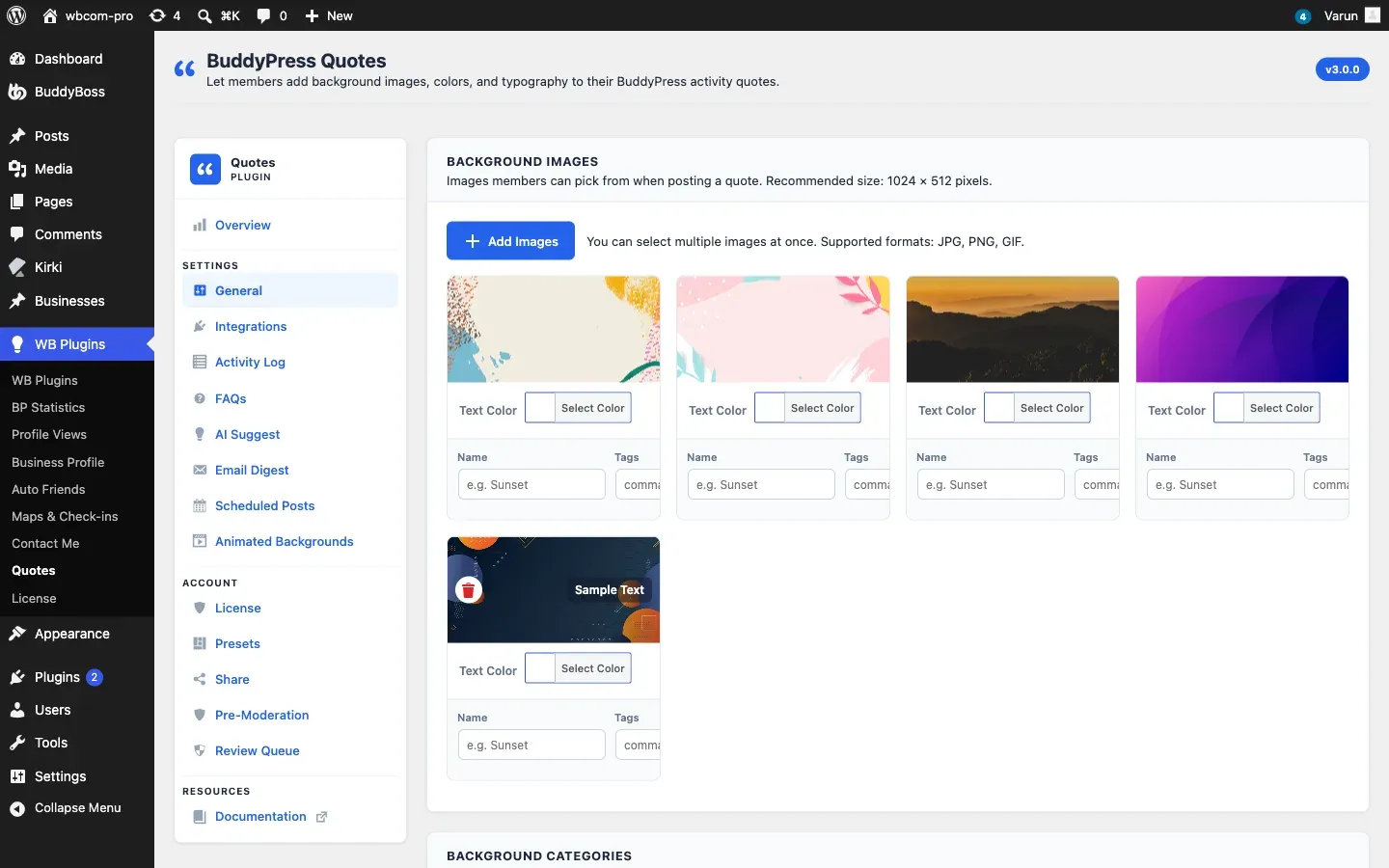Click the Pre-Moderation shield icon

[x=200, y=715]
